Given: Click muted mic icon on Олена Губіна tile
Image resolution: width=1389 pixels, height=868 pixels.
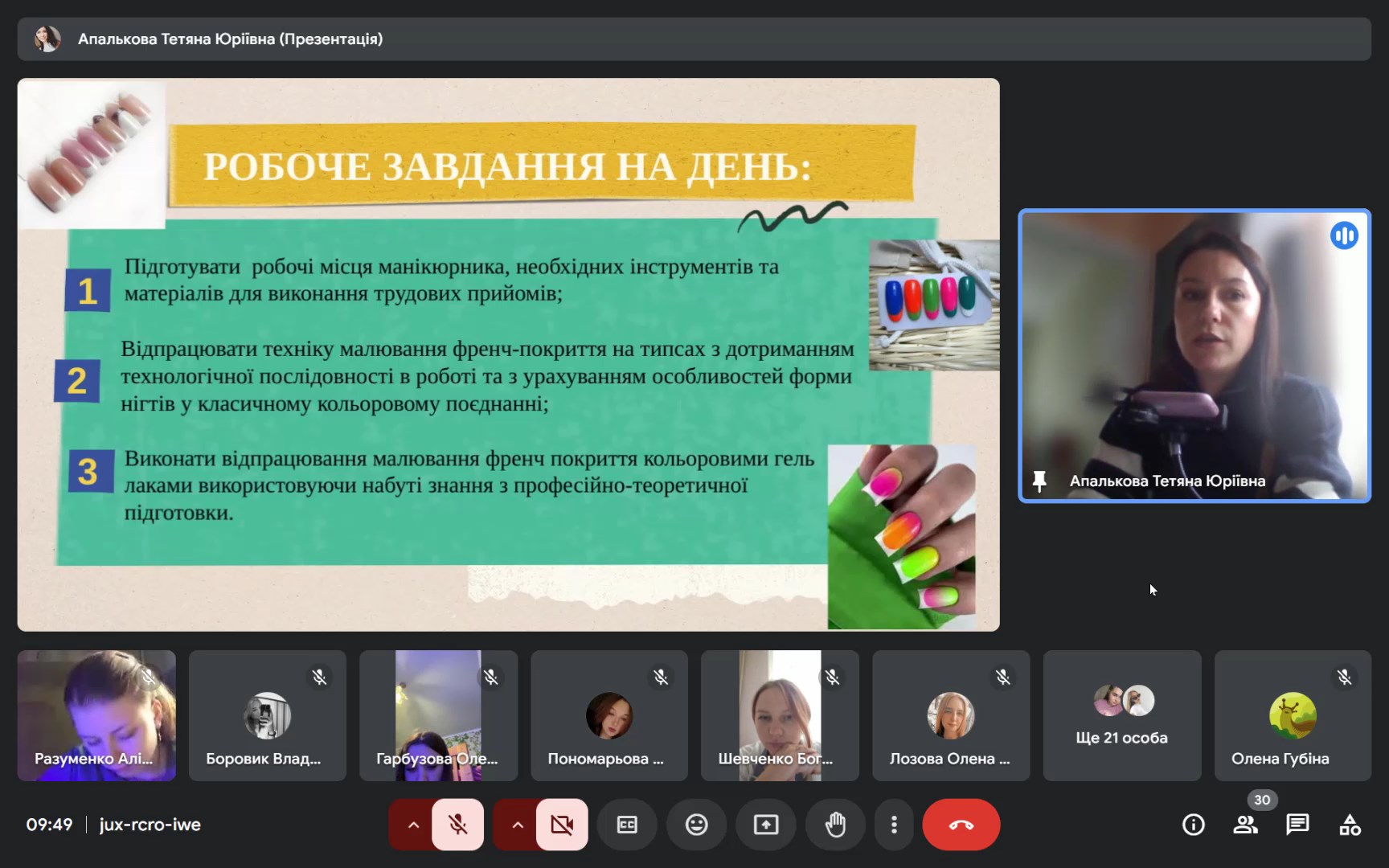Looking at the screenshot, I should pos(1345,678).
